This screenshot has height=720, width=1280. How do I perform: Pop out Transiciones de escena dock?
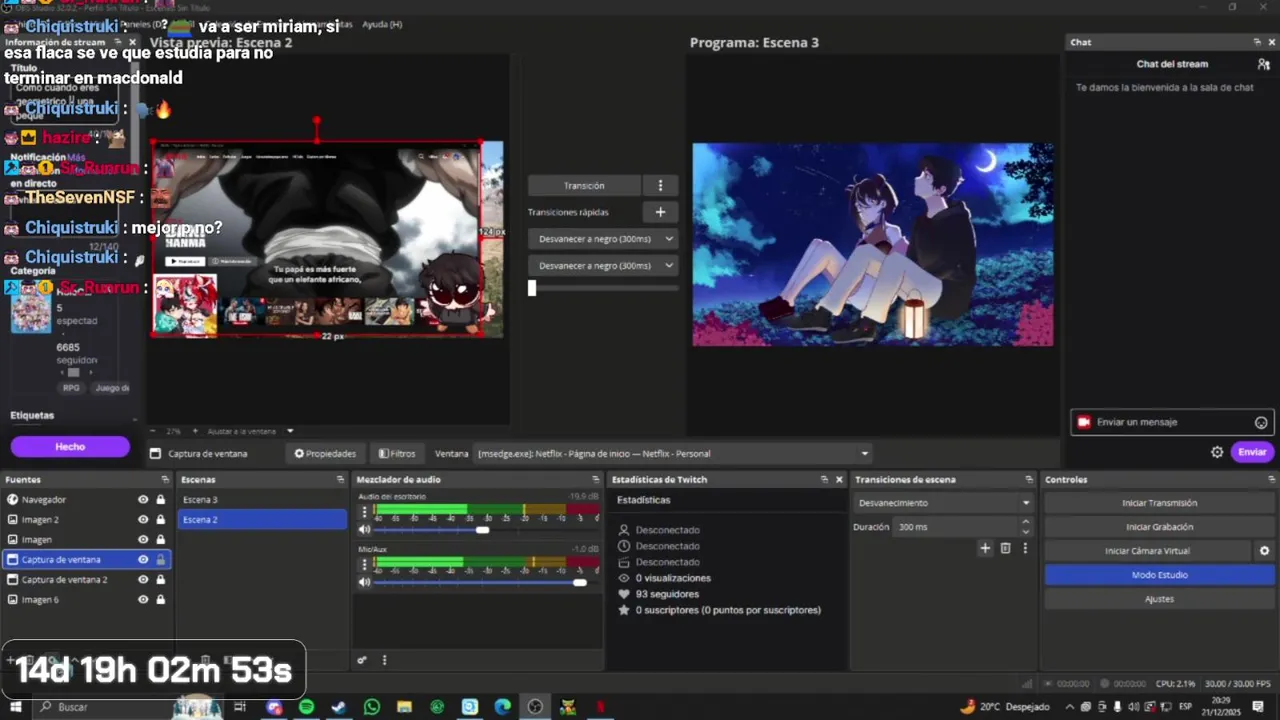coord(1029,480)
